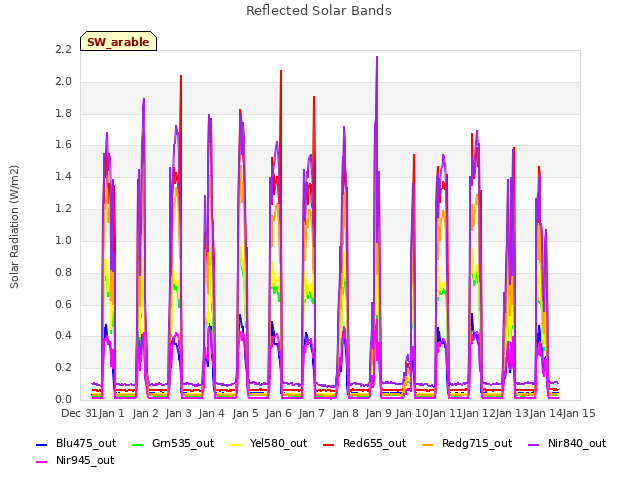
Task: Click the 2.0 y-axis tick label
Action: pyautogui.click(x=63, y=81)
